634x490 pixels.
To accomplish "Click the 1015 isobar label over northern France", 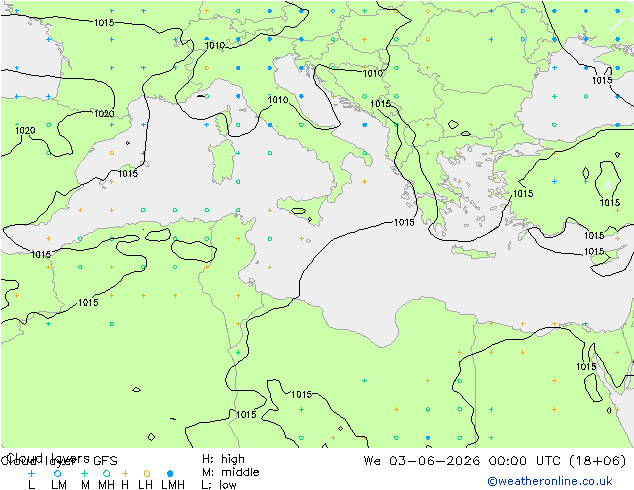I will [x=104, y=23].
